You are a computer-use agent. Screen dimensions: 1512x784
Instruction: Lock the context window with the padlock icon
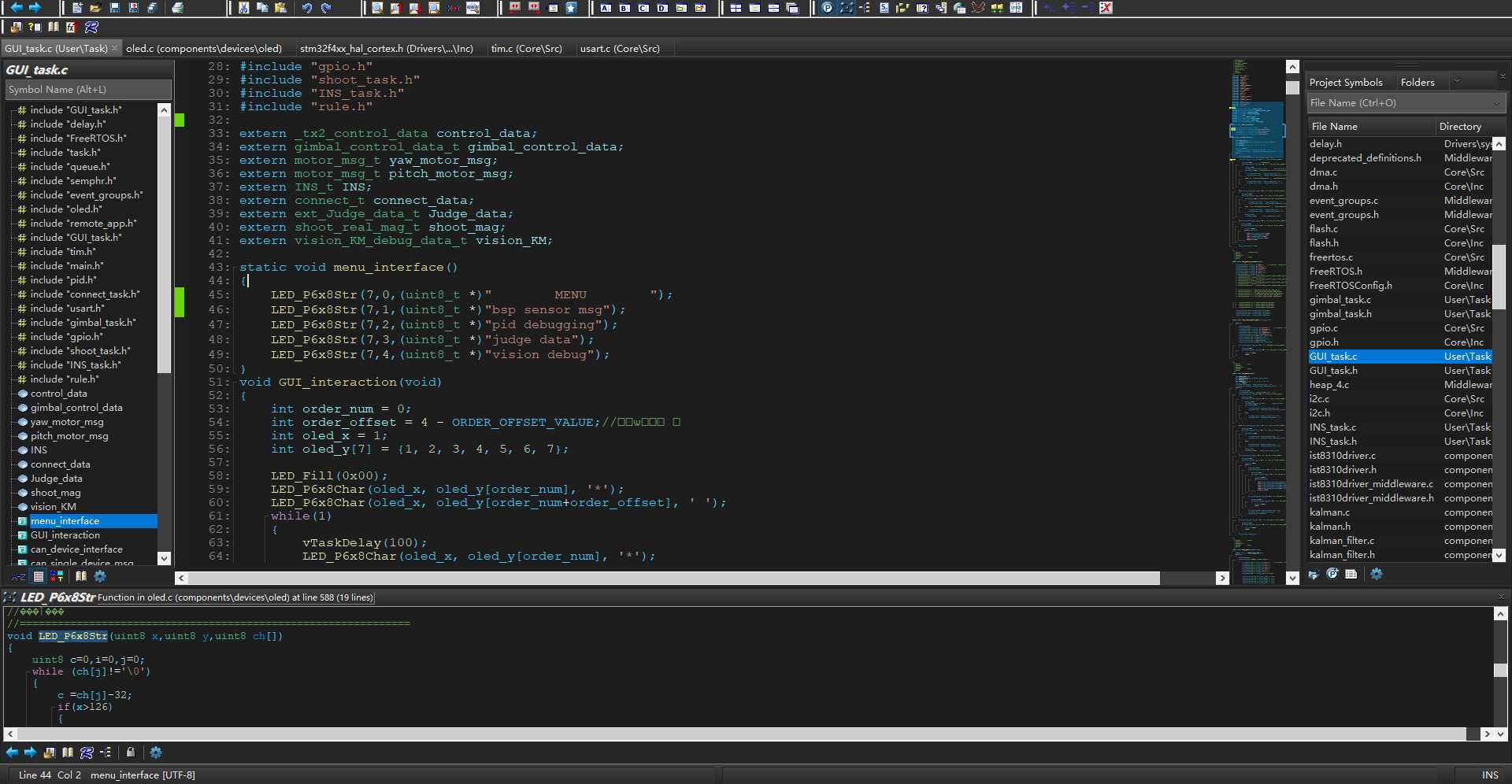131,753
